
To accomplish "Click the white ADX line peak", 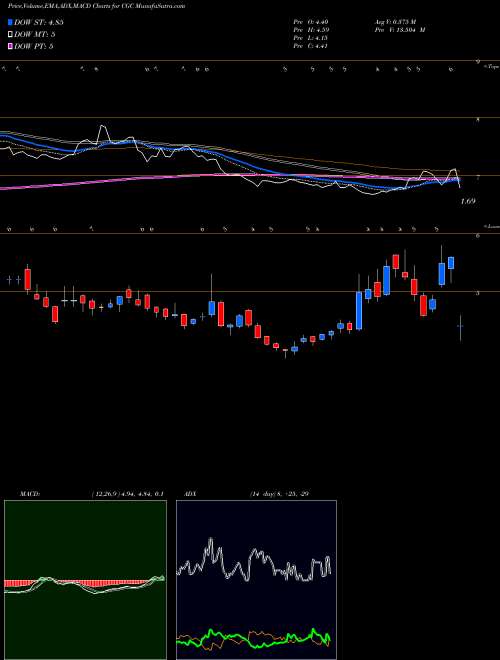I will click(x=210, y=540).
